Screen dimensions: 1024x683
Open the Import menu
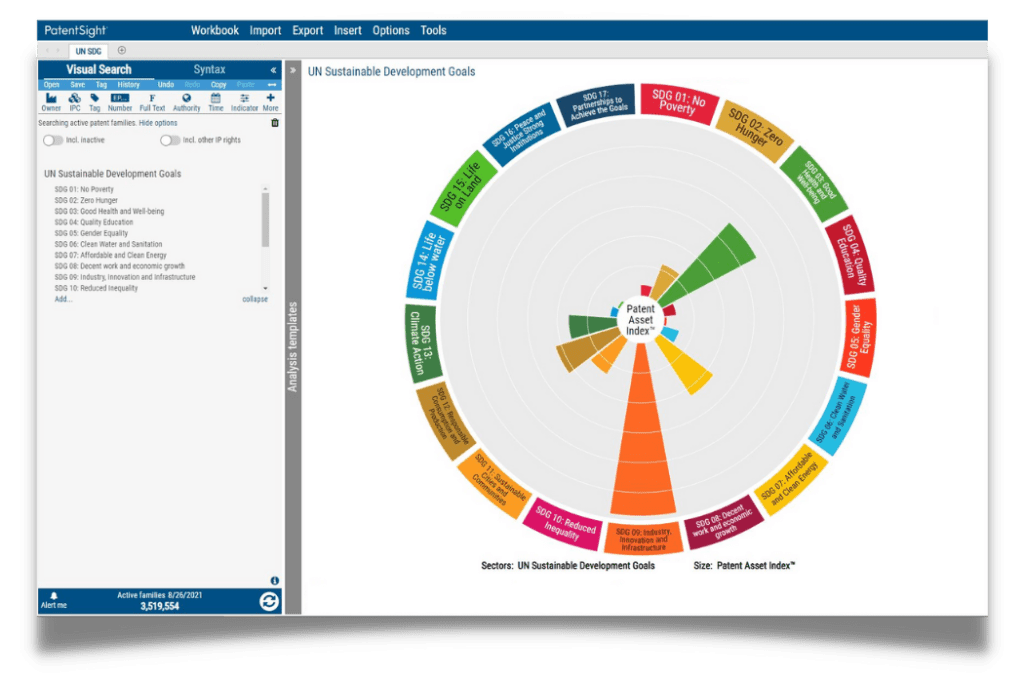[265, 30]
